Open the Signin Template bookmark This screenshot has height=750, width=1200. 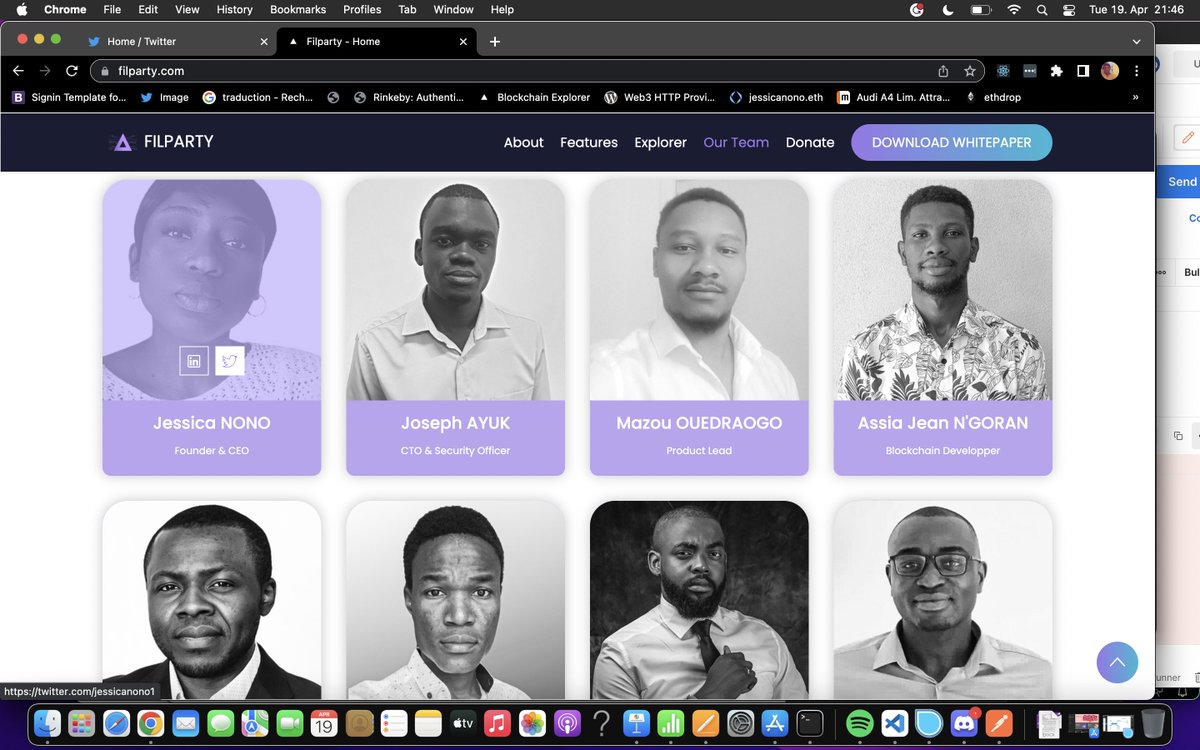(69, 97)
